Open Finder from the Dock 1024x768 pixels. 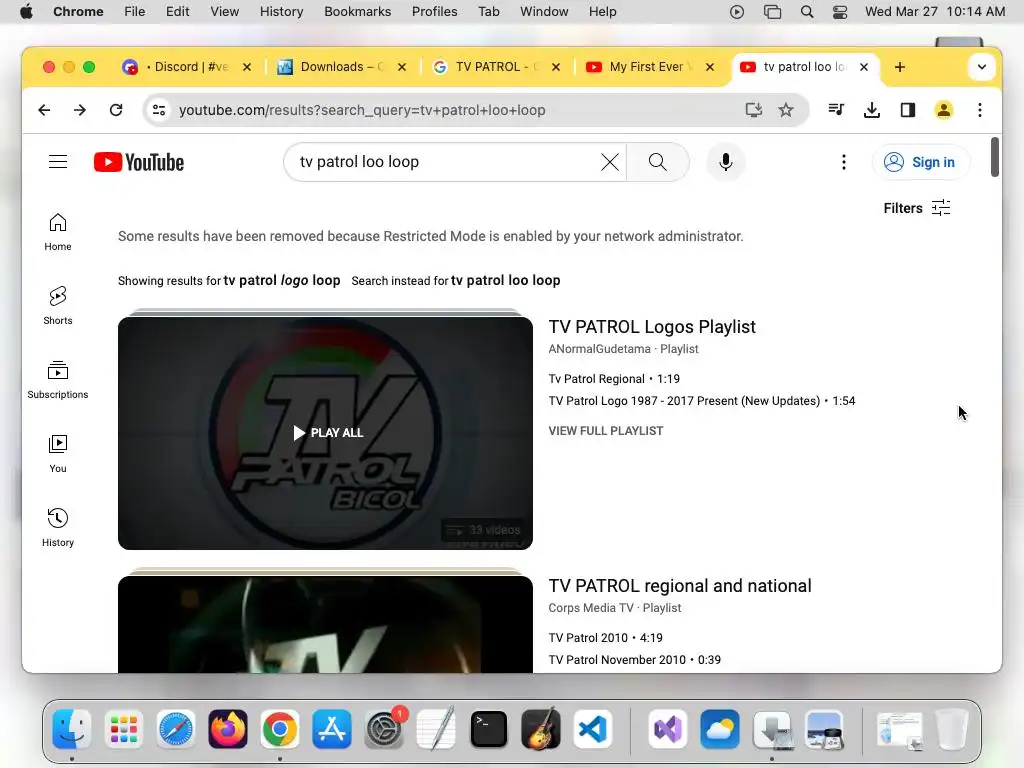[x=71, y=729]
